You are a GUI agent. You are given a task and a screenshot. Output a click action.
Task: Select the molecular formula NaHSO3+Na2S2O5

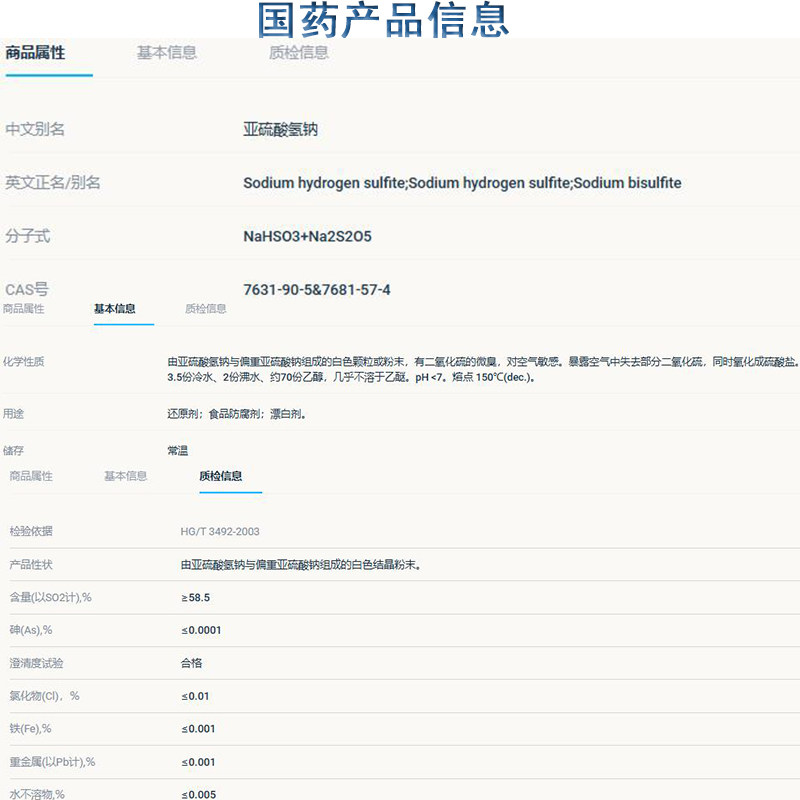click(x=307, y=237)
